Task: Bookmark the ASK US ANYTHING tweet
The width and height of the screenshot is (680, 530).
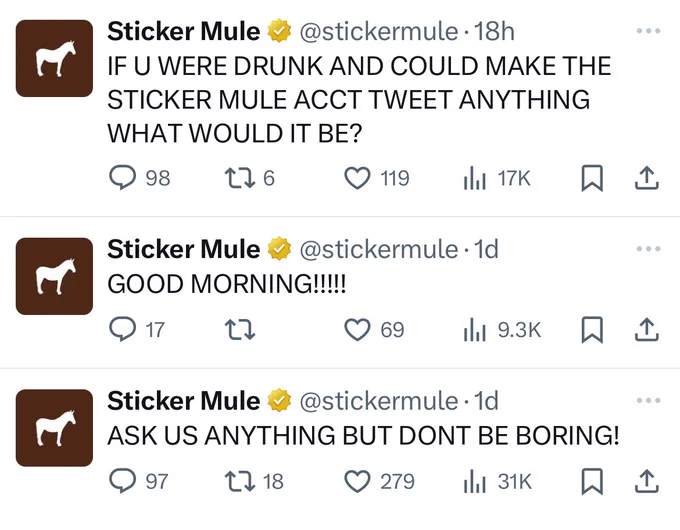Action: point(592,481)
